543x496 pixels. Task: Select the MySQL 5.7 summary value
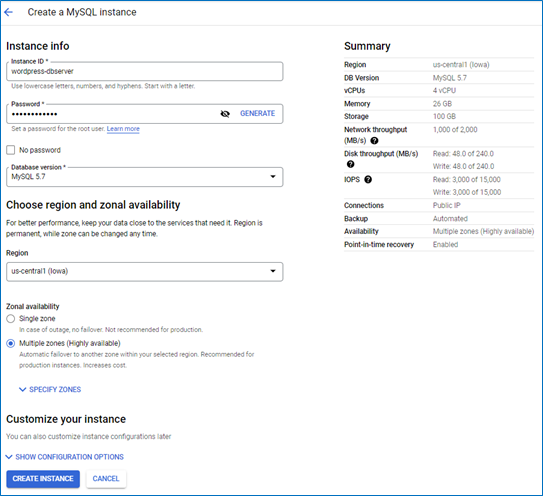click(x=449, y=78)
